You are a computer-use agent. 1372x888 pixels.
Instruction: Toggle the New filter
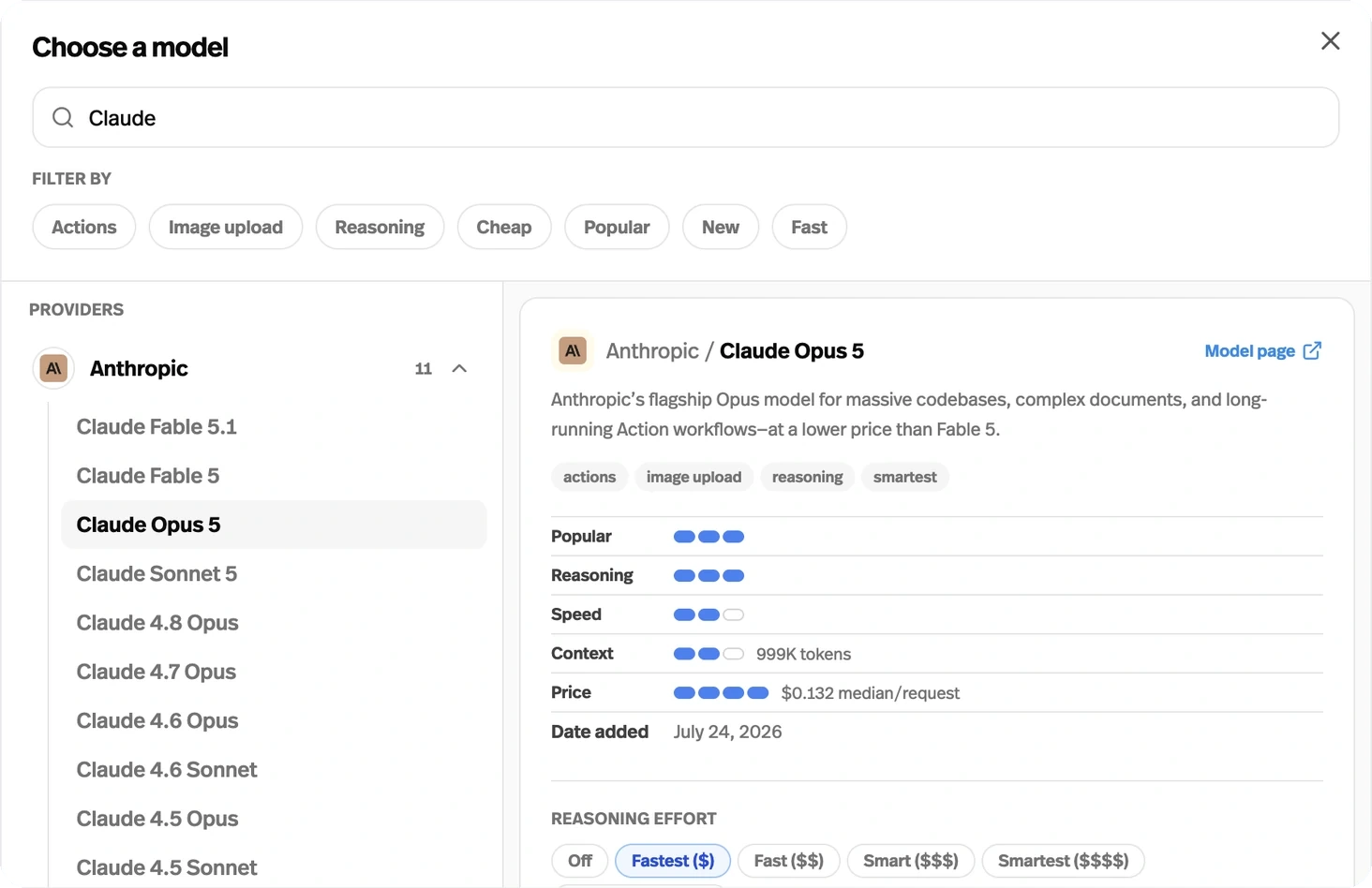click(721, 227)
